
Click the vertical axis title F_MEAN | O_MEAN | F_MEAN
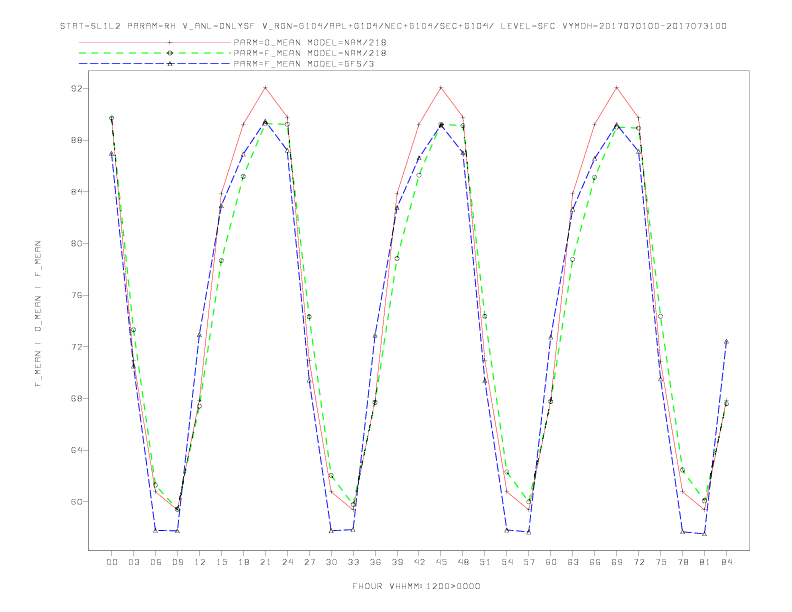point(38,314)
